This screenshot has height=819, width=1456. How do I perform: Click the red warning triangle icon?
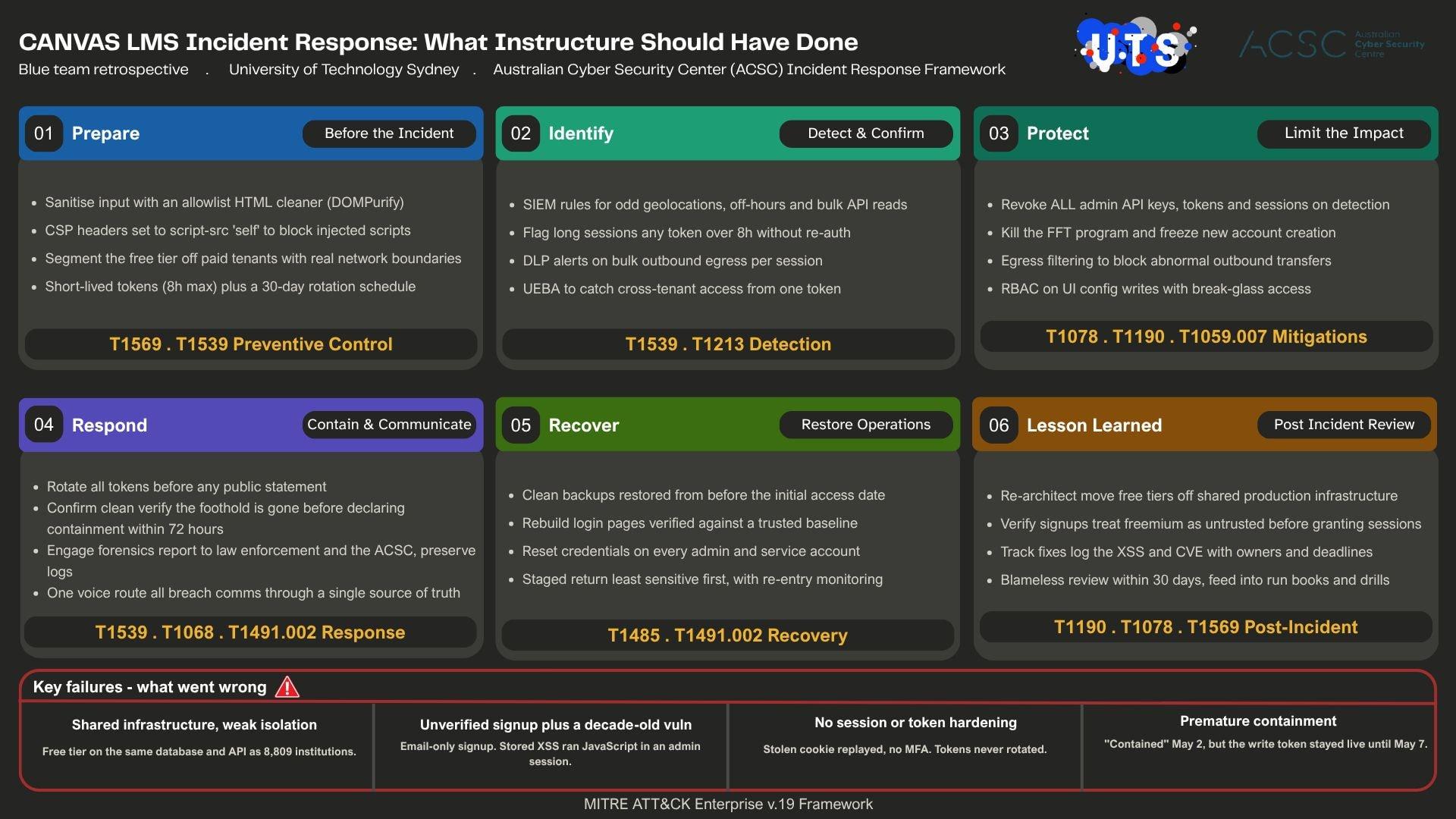[x=287, y=687]
